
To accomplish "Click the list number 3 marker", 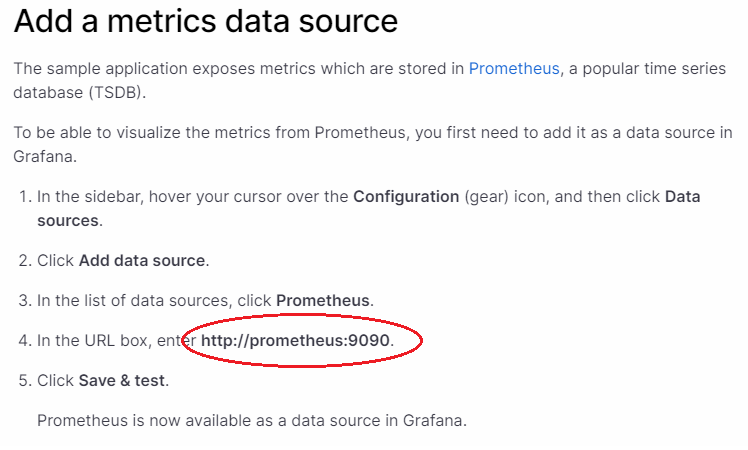I will coord(25,301).
